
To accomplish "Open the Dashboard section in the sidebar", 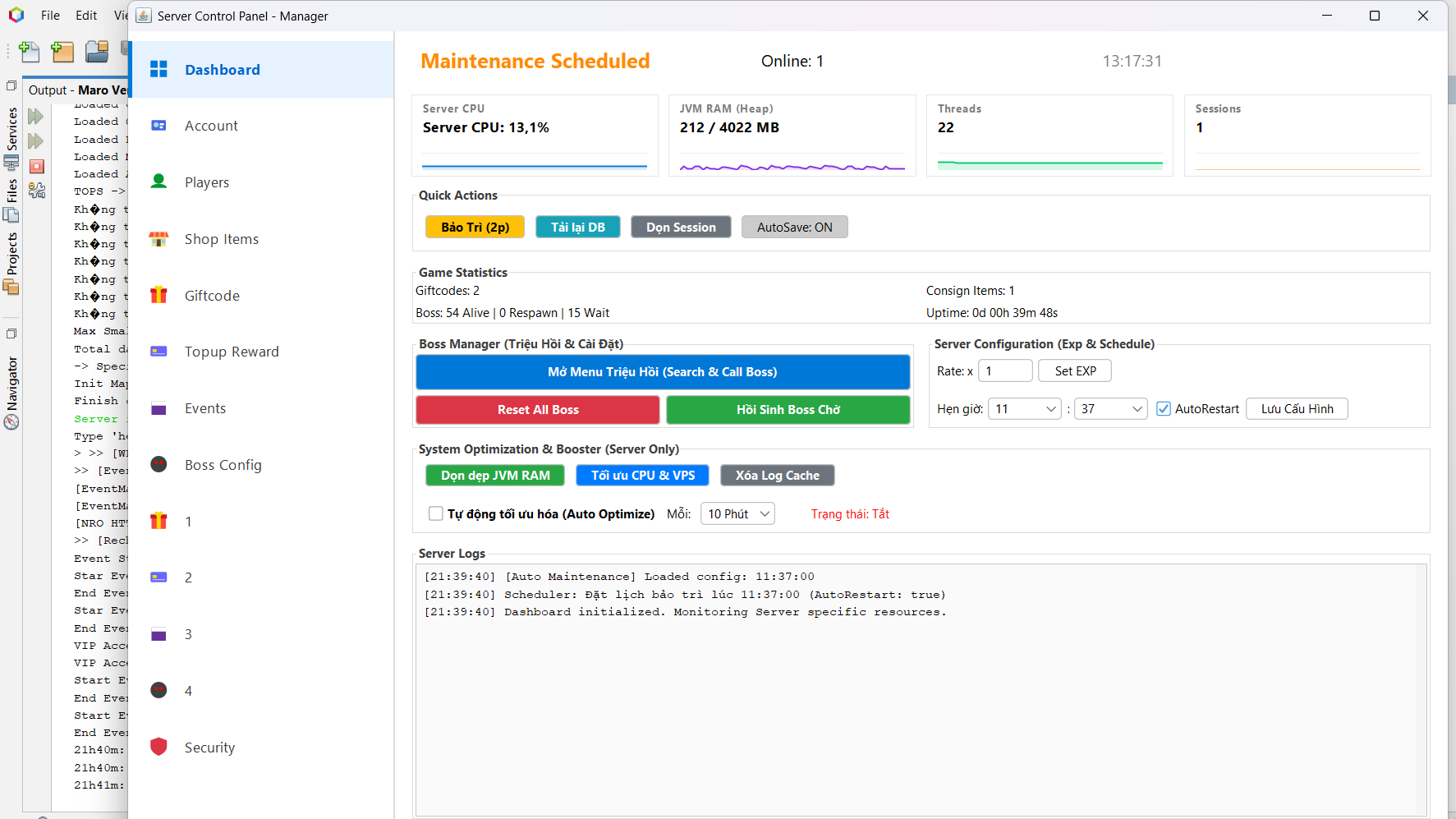I will coord(261,70).
